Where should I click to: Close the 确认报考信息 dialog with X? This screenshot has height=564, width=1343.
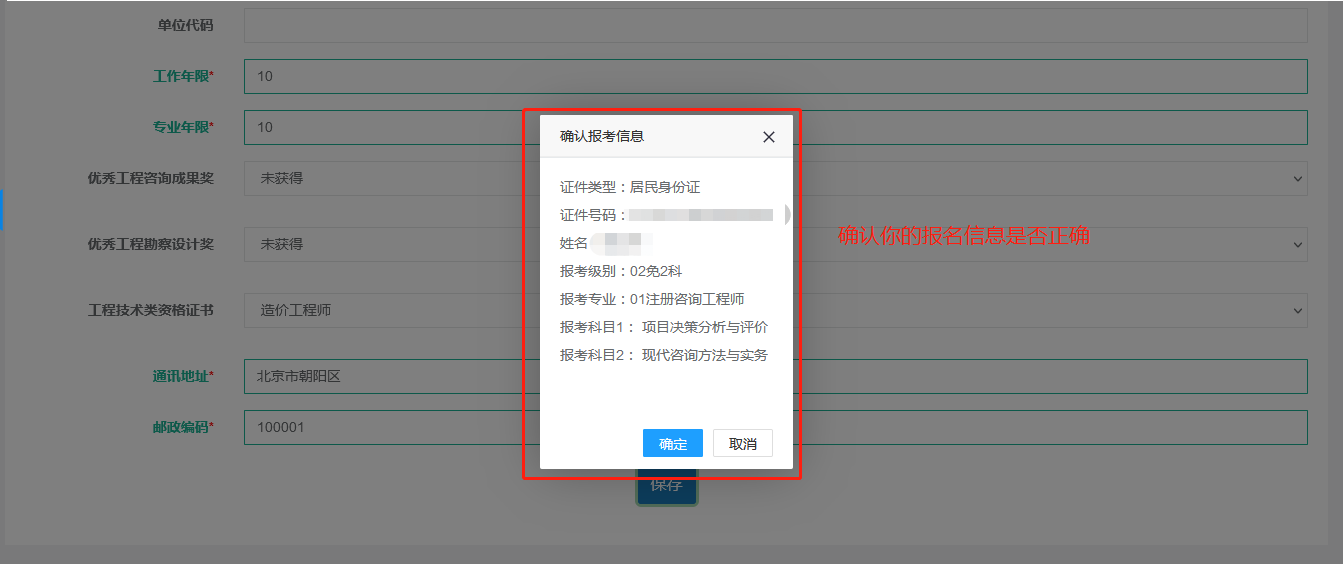(768, 137)
